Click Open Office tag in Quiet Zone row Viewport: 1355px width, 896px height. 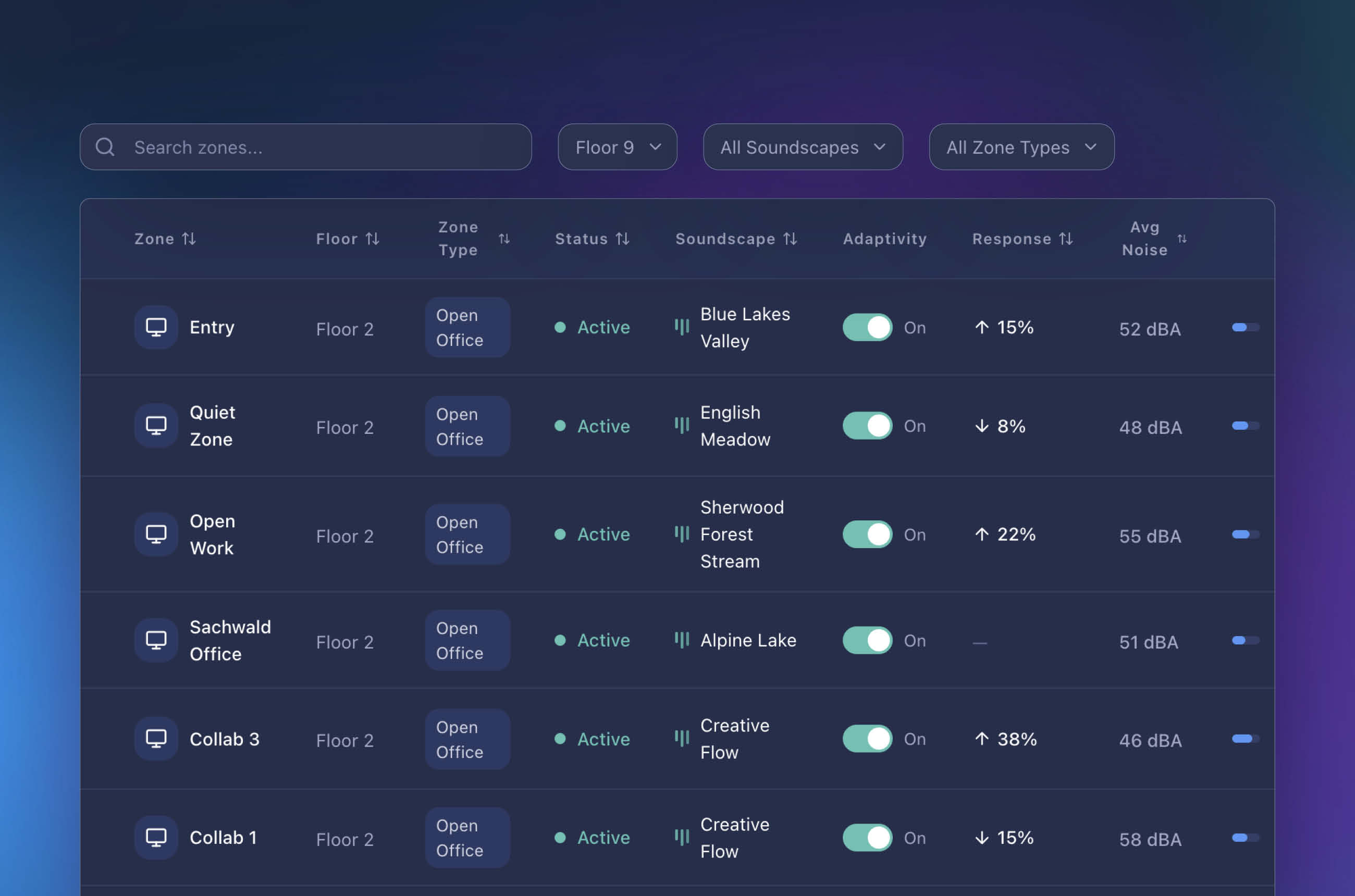click(467, 427)
